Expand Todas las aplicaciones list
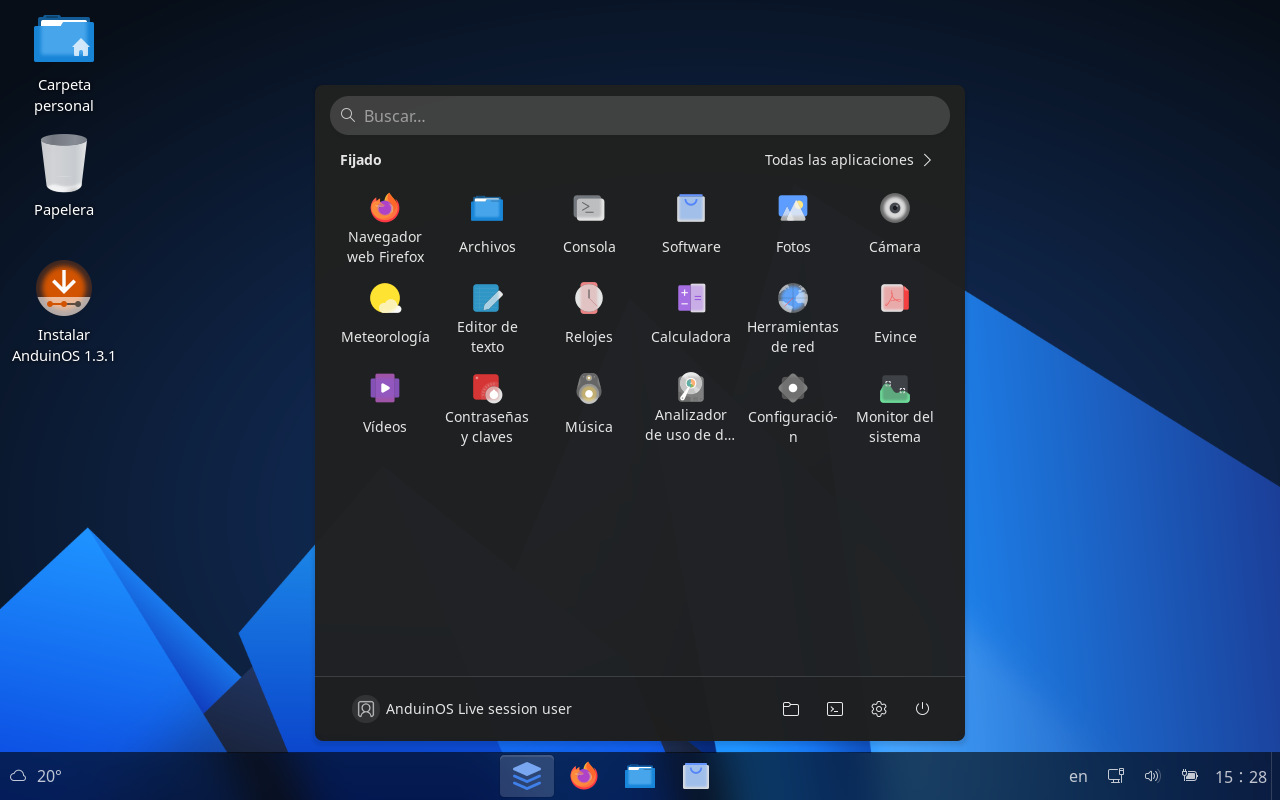This screenshot has height=800, width=1280. 848,160
